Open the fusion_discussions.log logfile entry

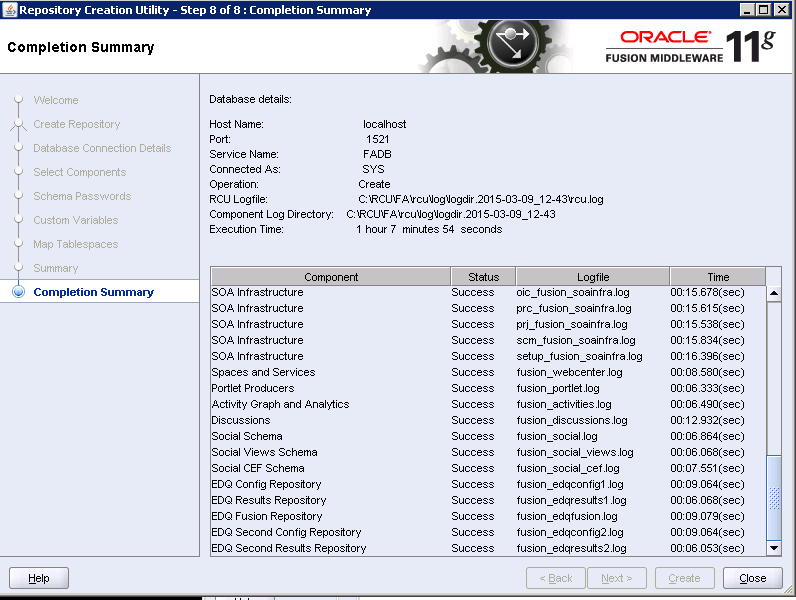point(571,420)
